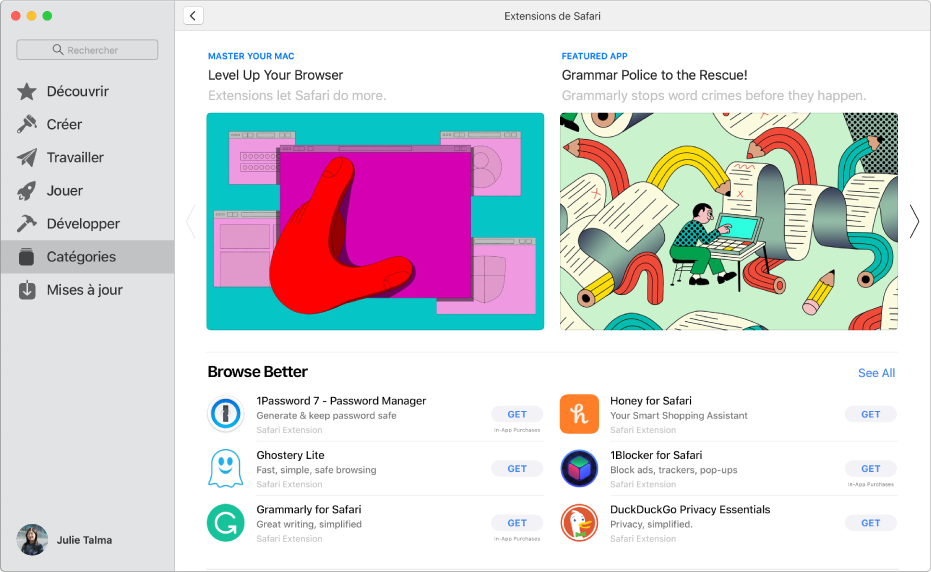Select Créer in the sidebar

click(x=87, y=124)
